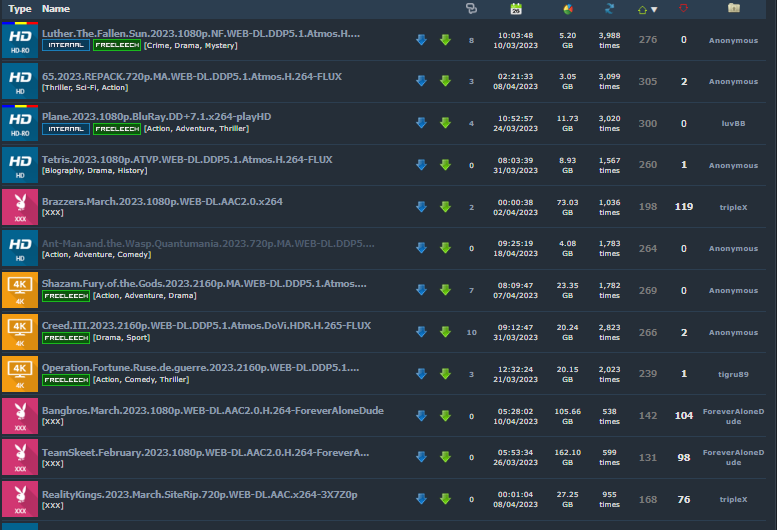Viewport: 777px width, 530px height.
Task: Open Luther.The.Fallen.Sun.2023.1080p torrent link
Action: 201,34
